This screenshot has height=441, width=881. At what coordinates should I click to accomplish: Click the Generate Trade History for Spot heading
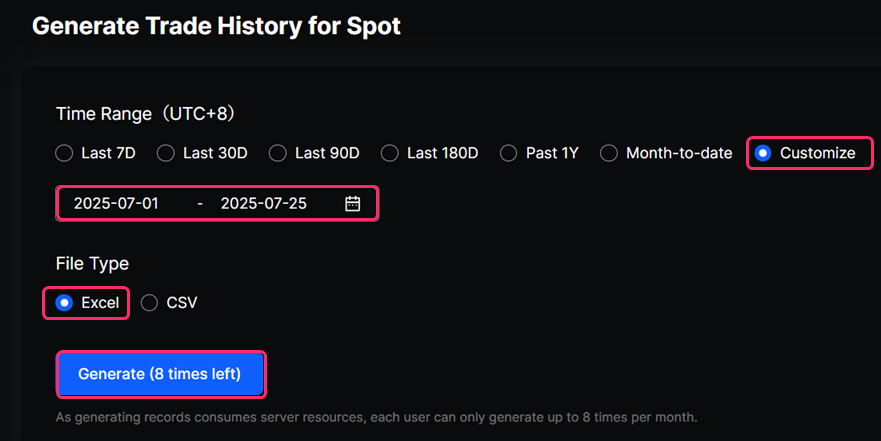(216, 26)
